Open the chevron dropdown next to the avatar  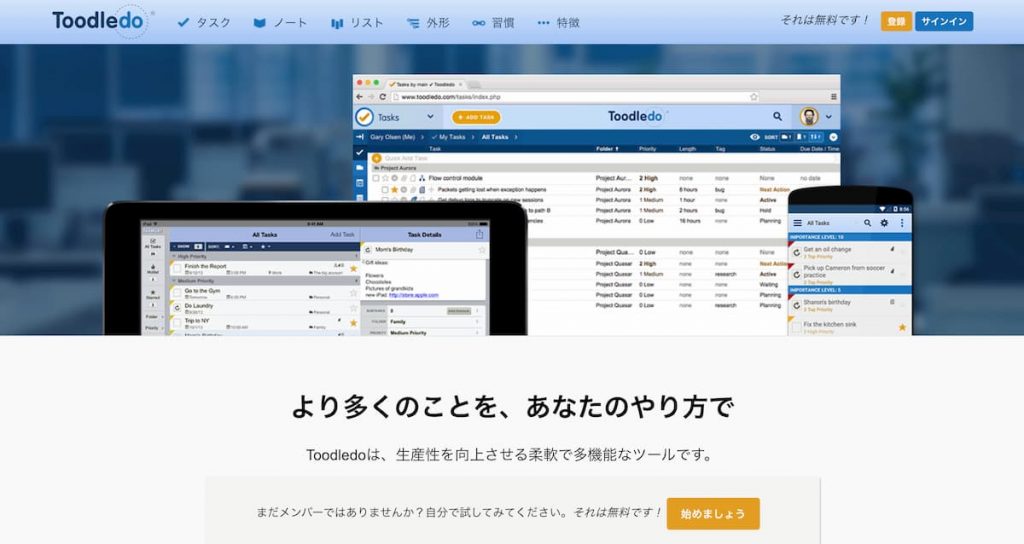click(x=829, y=117)
